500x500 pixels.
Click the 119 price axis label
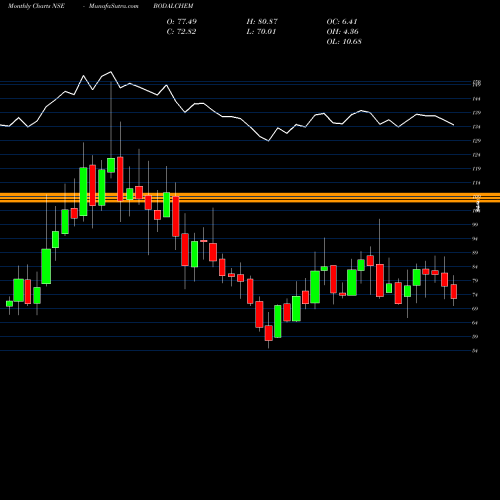476,169
